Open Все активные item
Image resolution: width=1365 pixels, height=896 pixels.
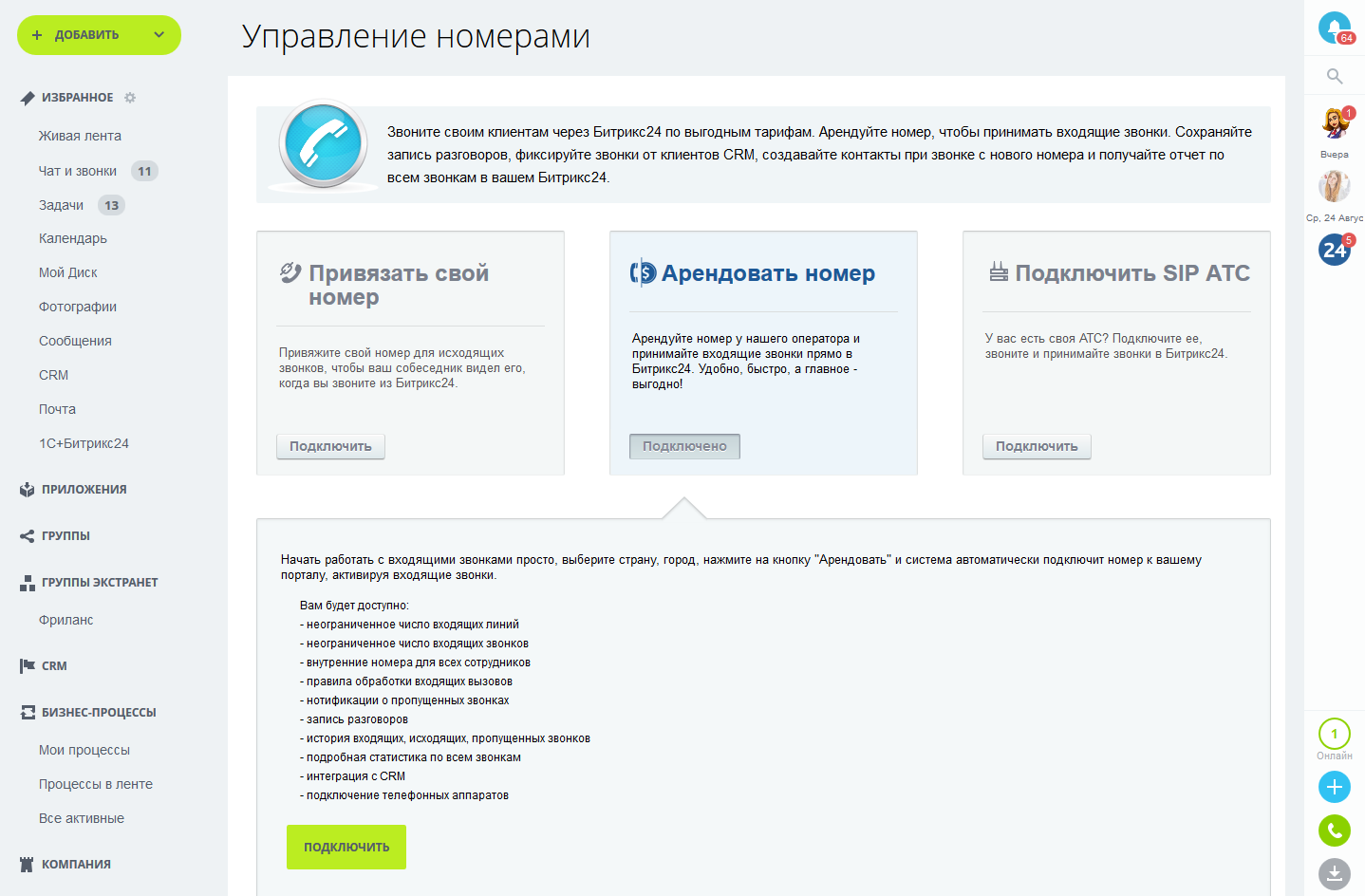pyautogui.click(x=82, y=818)
